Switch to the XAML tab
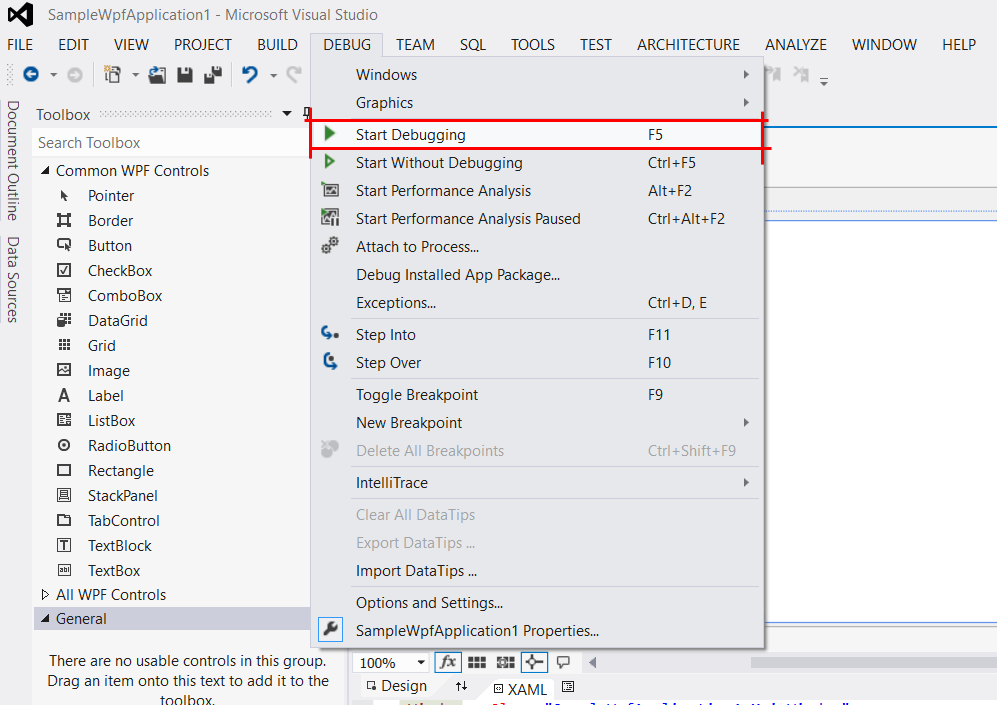The width and height of the screenshot is (997, 705). tap(521, 689)
